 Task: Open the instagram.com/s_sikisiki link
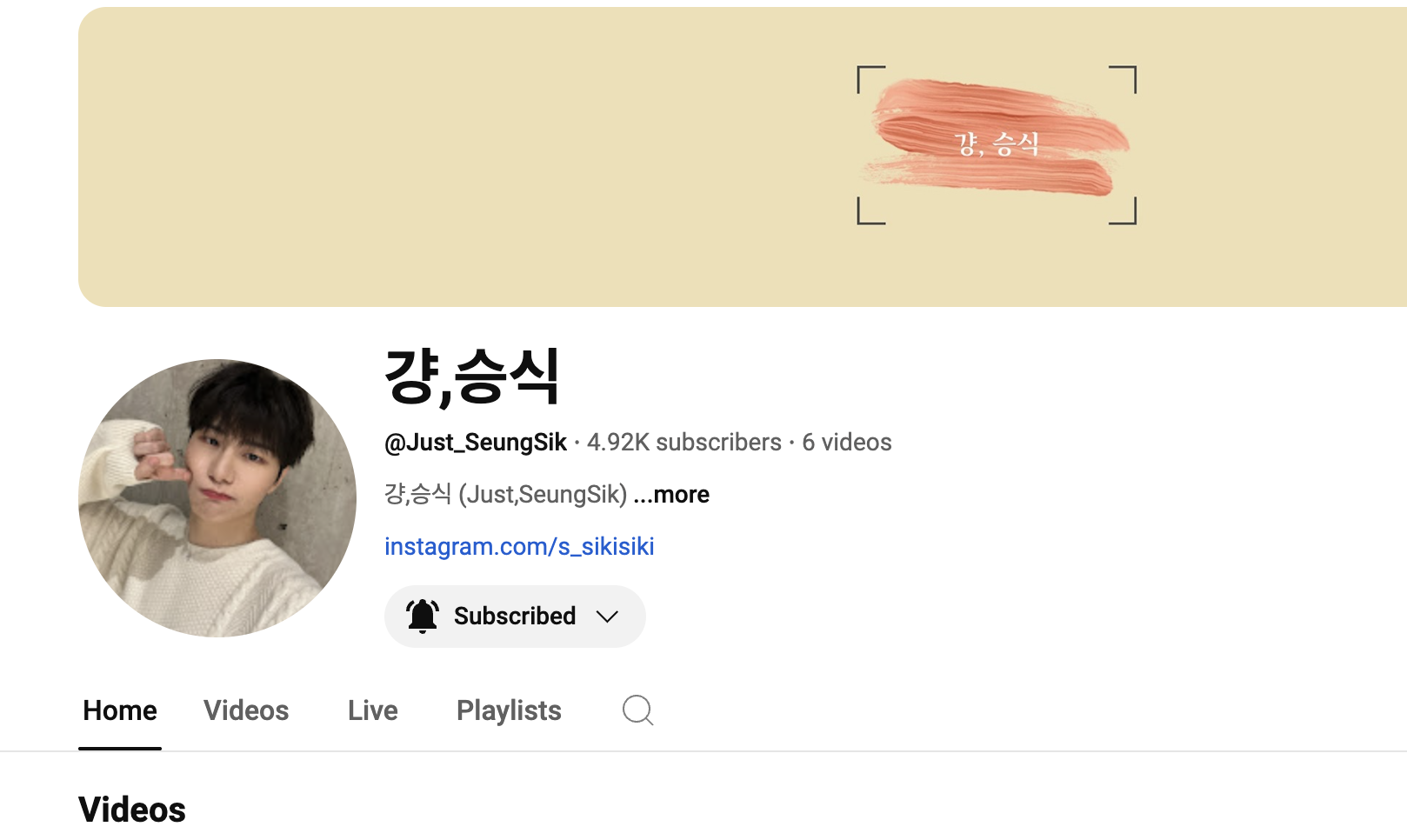click(519, 546)
